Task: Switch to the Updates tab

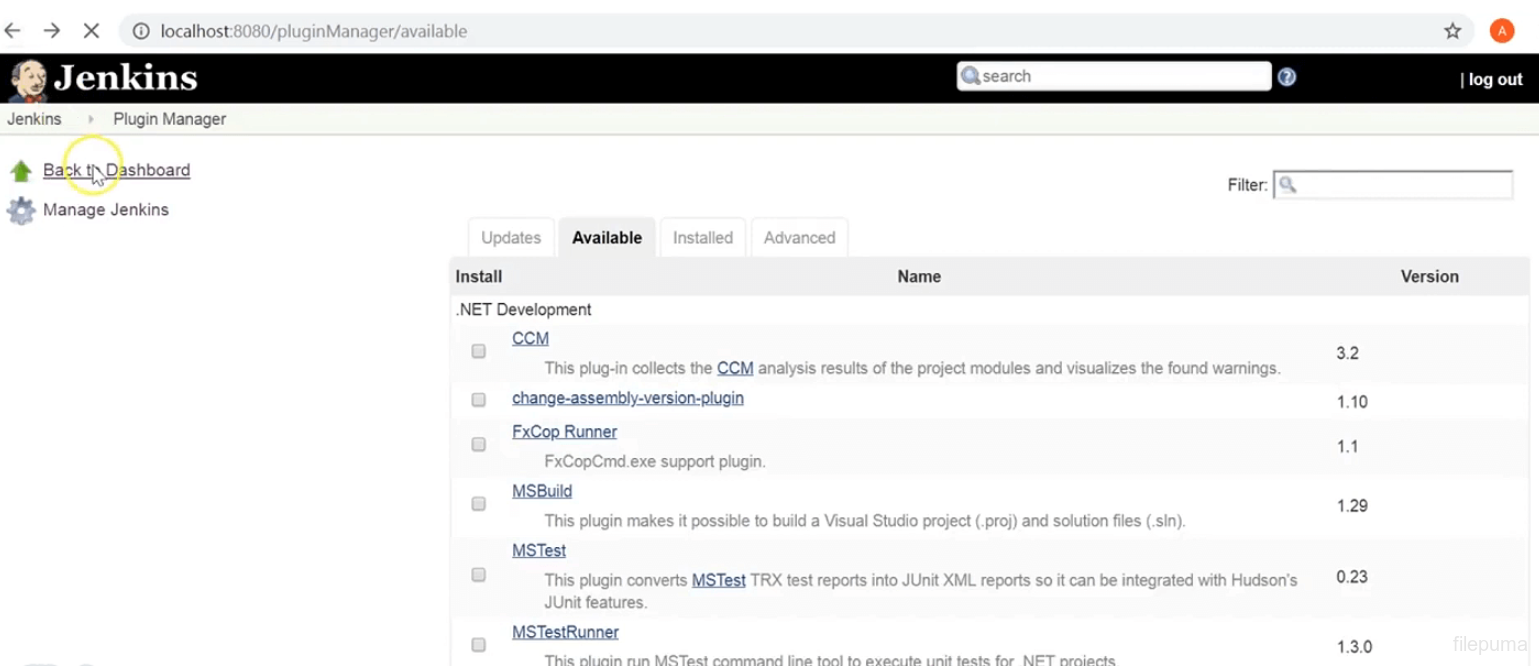Action: point(511,238)
